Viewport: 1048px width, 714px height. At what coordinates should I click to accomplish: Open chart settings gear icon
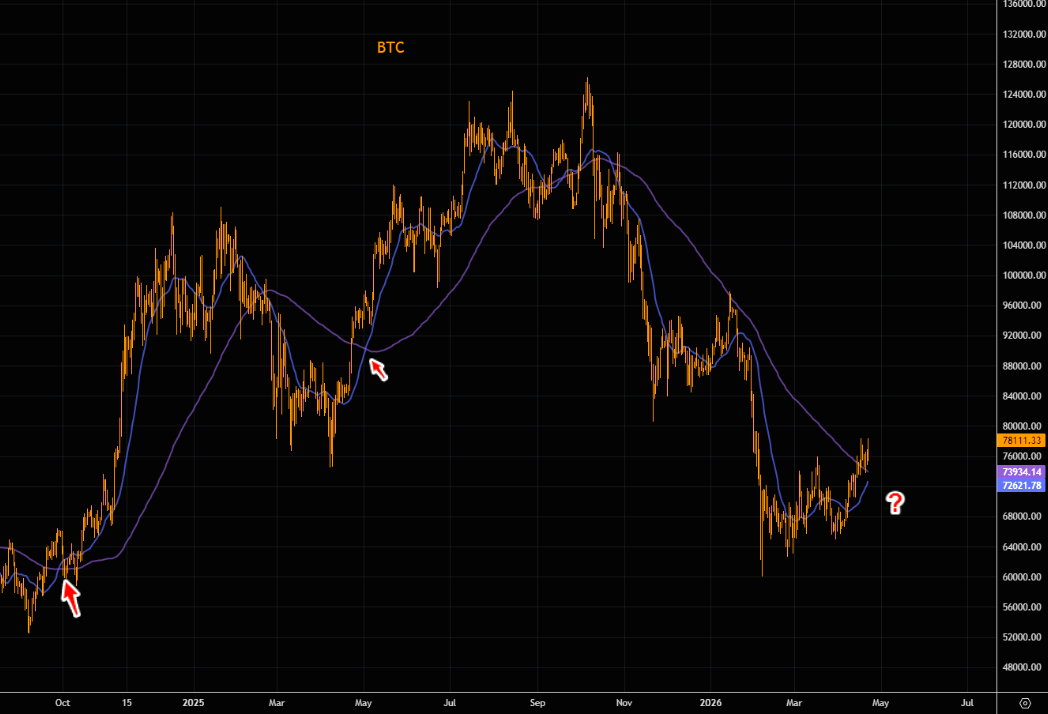point(1024,702)
